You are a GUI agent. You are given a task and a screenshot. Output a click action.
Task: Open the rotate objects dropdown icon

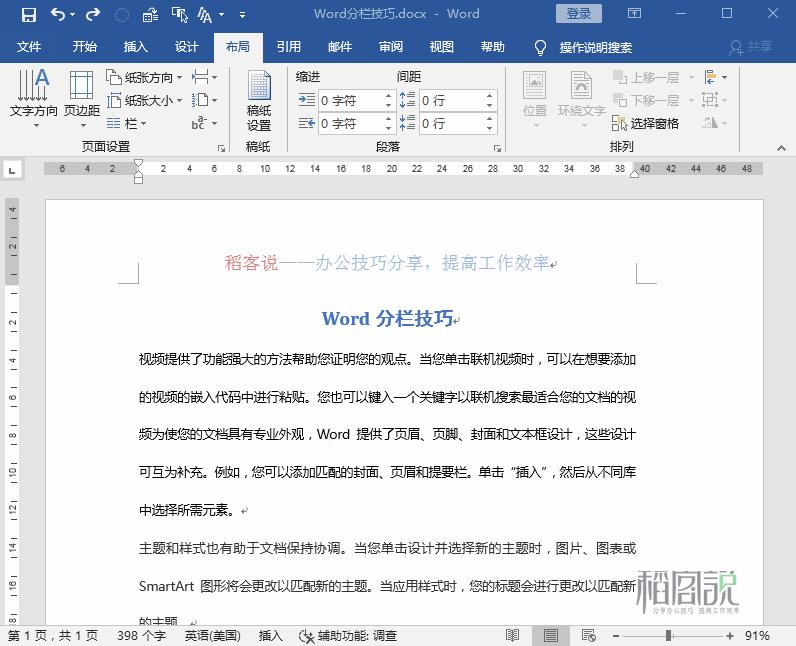pos(715,123)
